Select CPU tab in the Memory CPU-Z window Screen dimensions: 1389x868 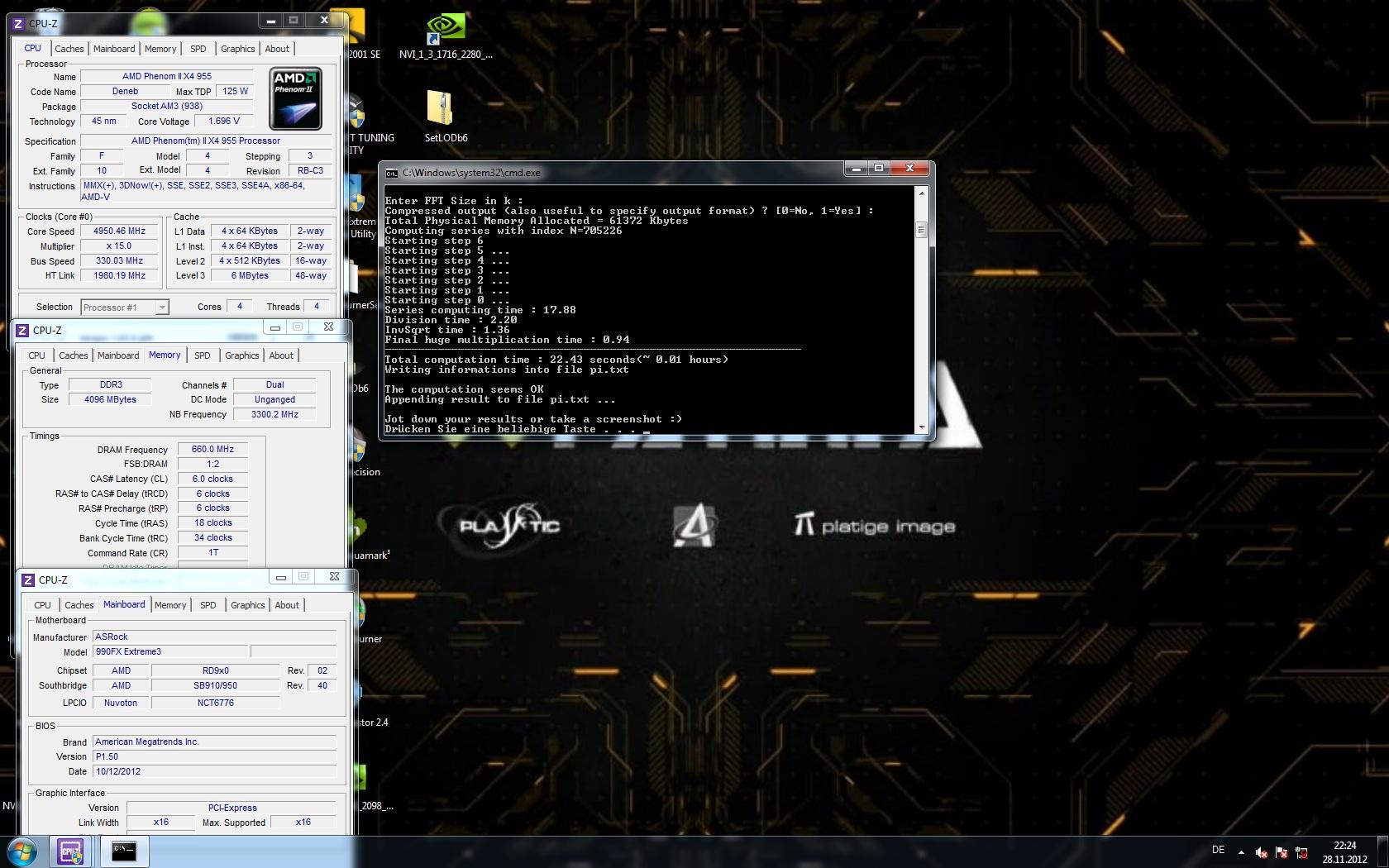37,355
